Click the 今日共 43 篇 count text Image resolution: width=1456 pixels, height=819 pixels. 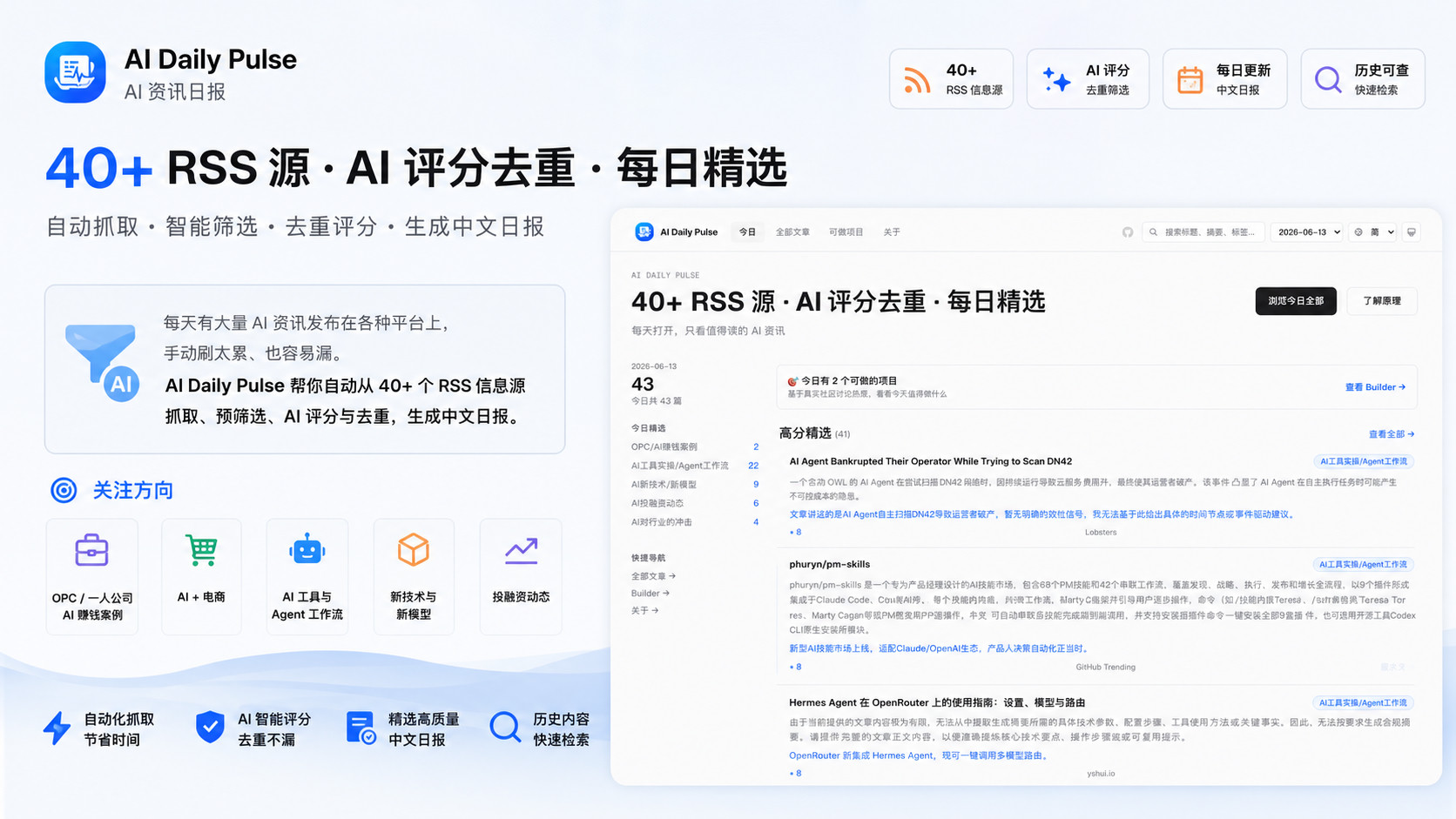coord(657,401)
